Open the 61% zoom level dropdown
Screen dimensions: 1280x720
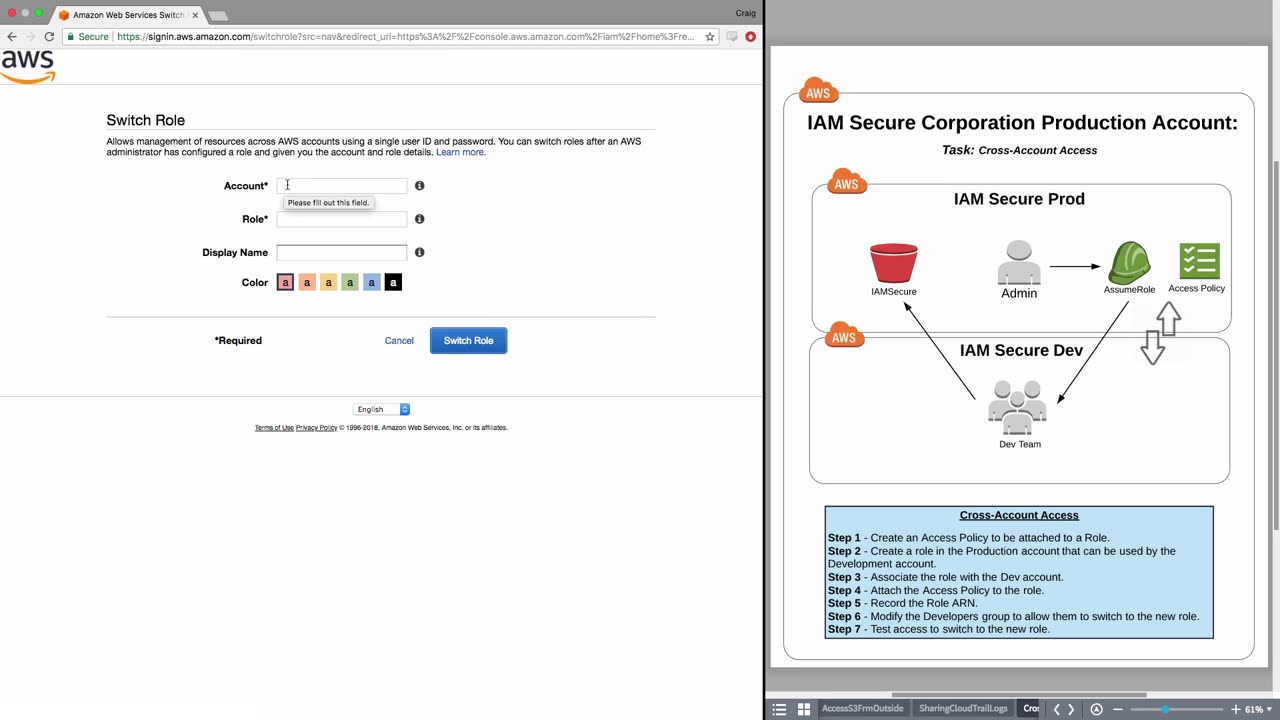(1260, 709)
